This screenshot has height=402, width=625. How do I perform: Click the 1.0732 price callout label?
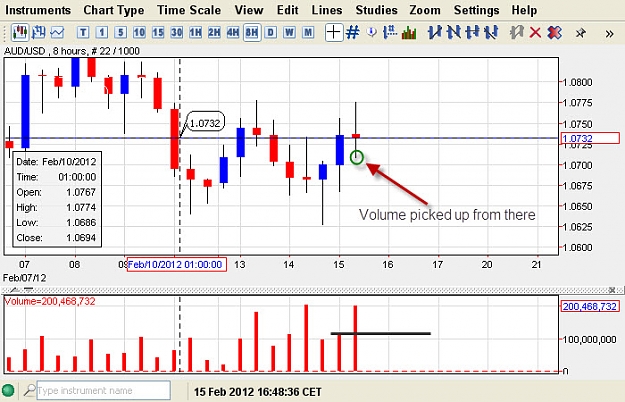(x=205, y=123)
